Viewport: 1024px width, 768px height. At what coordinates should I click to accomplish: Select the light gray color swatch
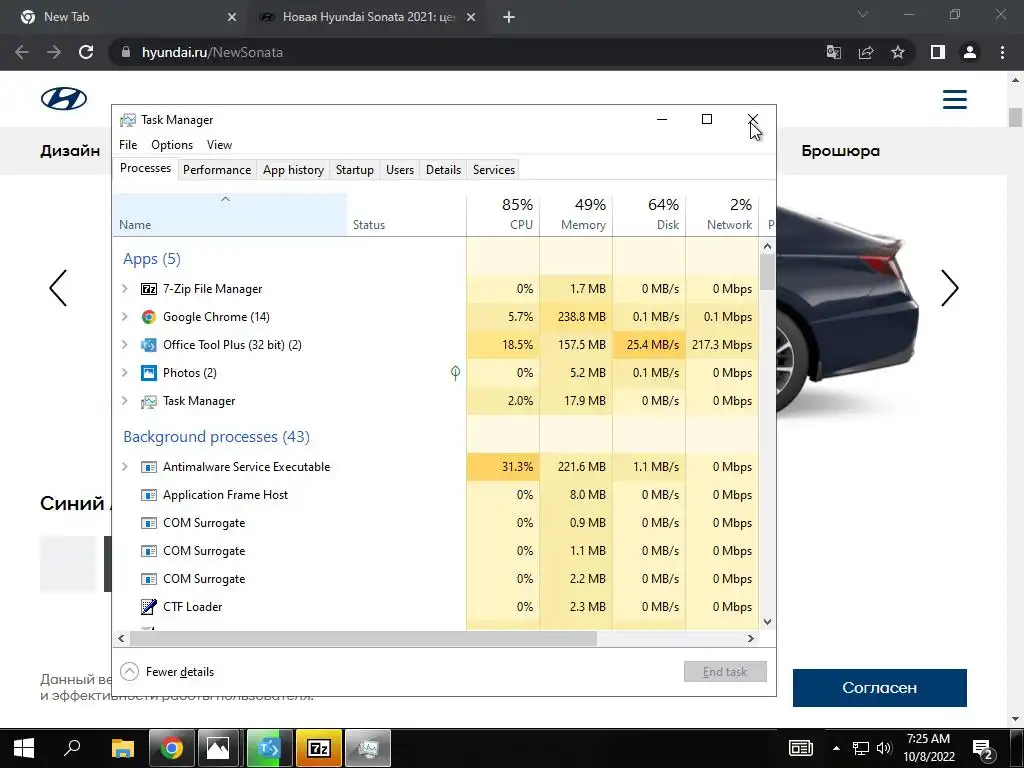[x=68, y=564]
